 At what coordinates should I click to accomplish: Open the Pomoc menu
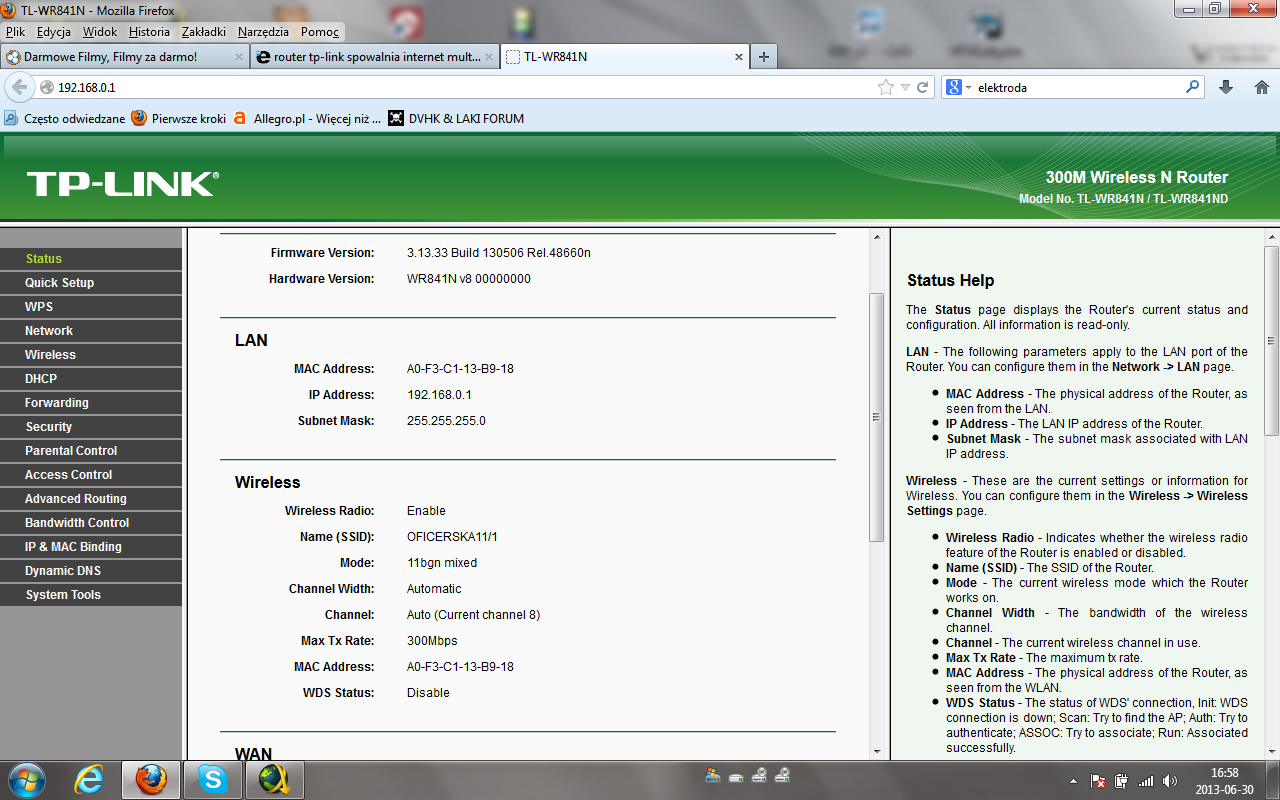[x=320, y=32]
